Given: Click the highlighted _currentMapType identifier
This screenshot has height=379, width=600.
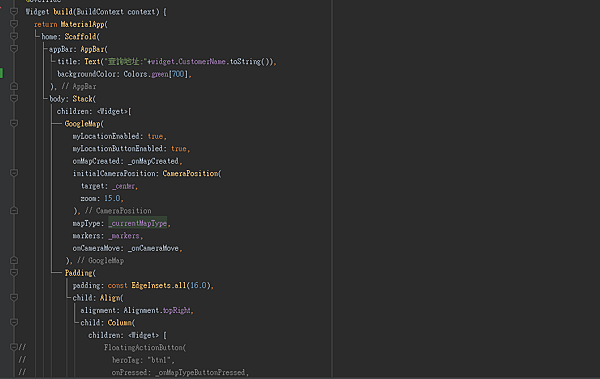Looking at the screenshot, I should point(138,223).
